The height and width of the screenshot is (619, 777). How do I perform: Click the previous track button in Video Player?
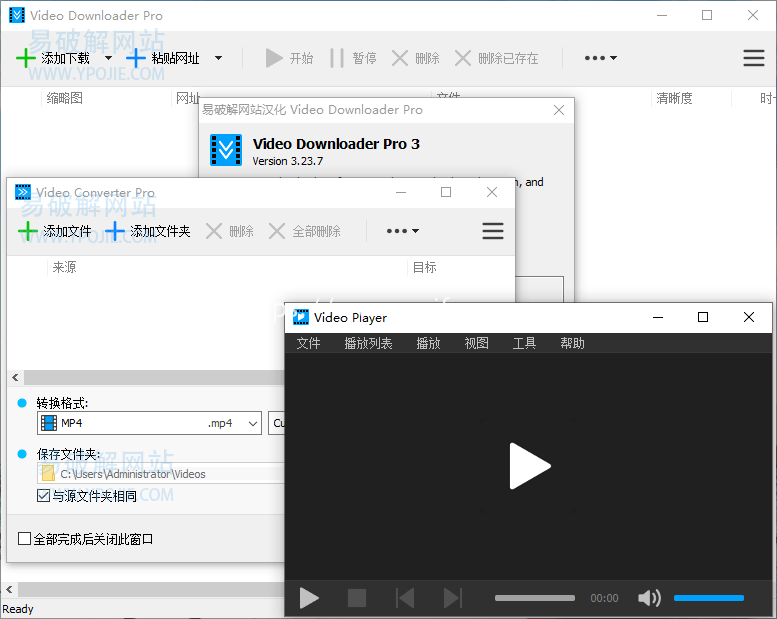405,598
